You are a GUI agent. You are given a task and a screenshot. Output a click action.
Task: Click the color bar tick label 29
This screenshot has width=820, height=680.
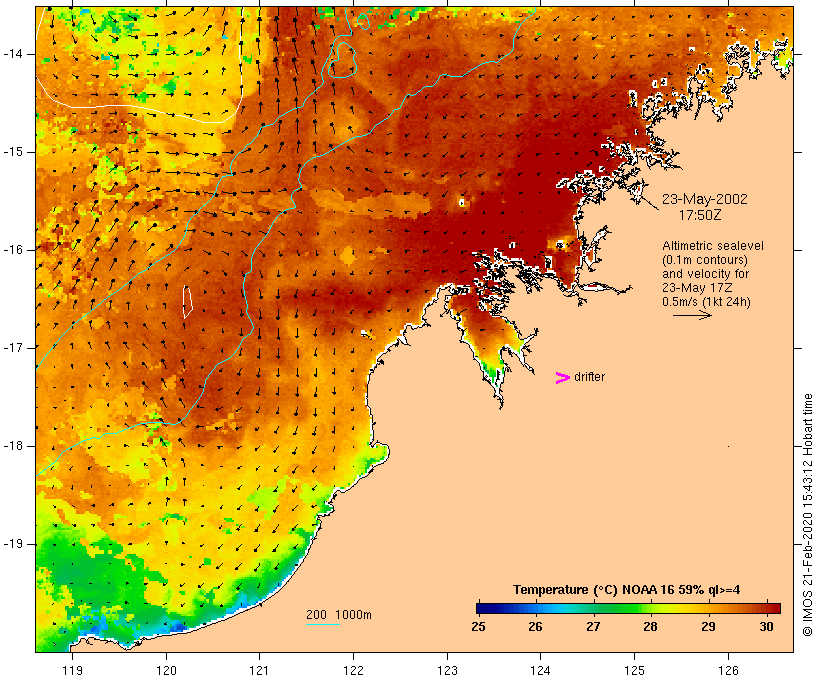(708, 627)
